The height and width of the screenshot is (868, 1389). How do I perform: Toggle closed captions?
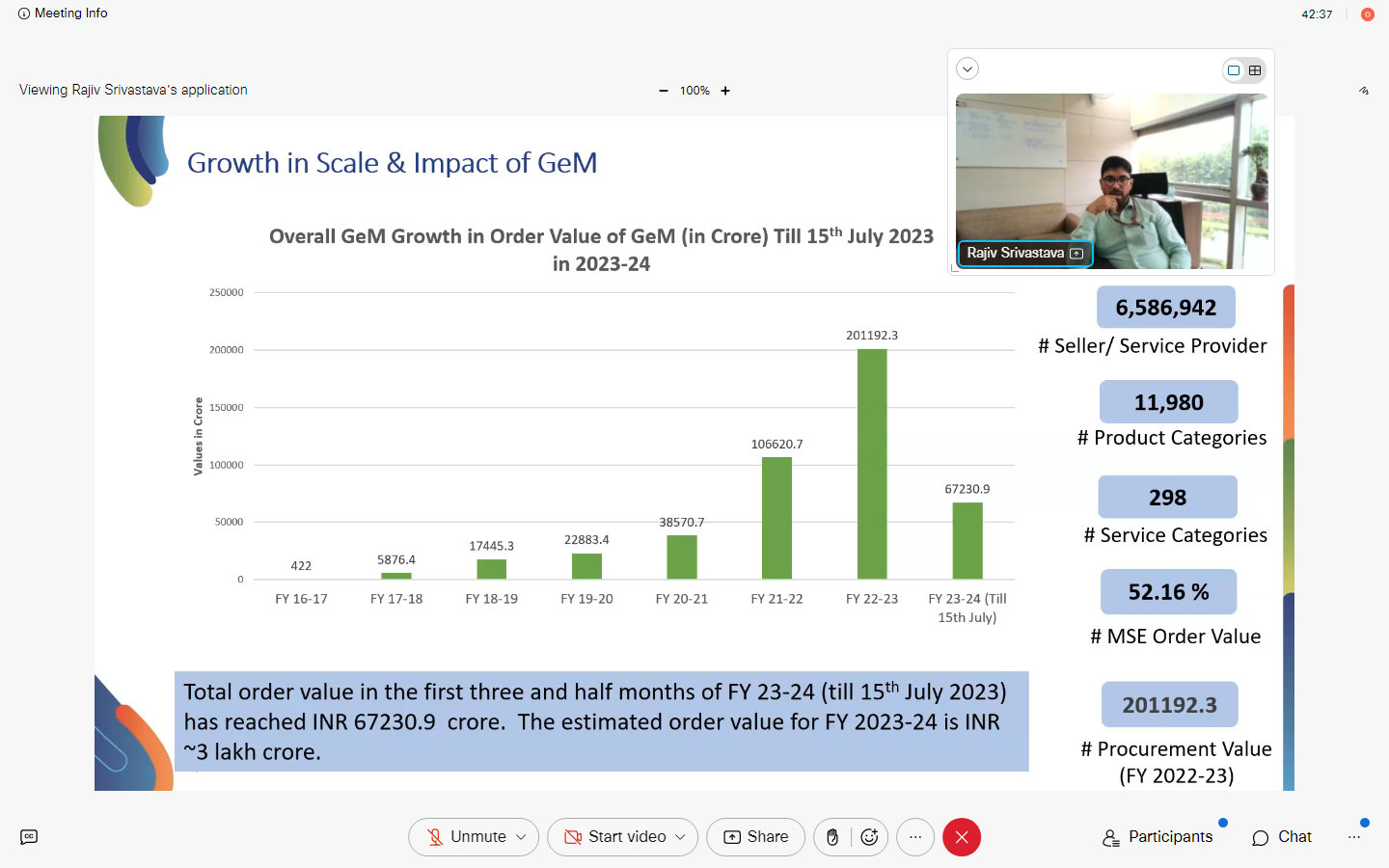(x=29, y=837)
